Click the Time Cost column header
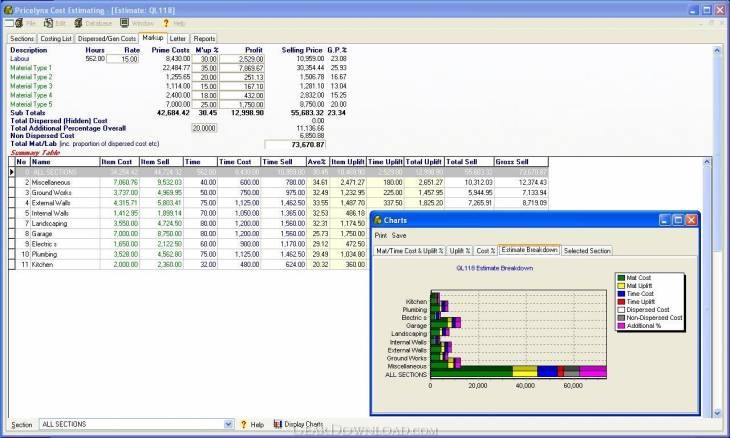Image resolution: width=730 pixels, height=438 pixels. tap(239, 162)
